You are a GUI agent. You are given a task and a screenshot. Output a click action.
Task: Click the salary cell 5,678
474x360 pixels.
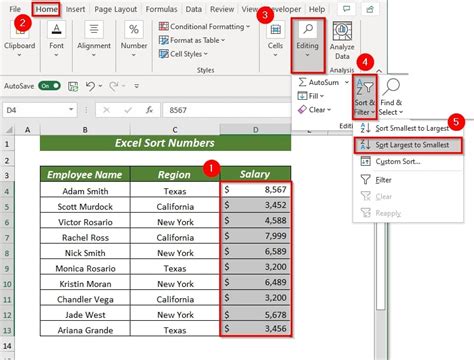(x=255, y=314)
